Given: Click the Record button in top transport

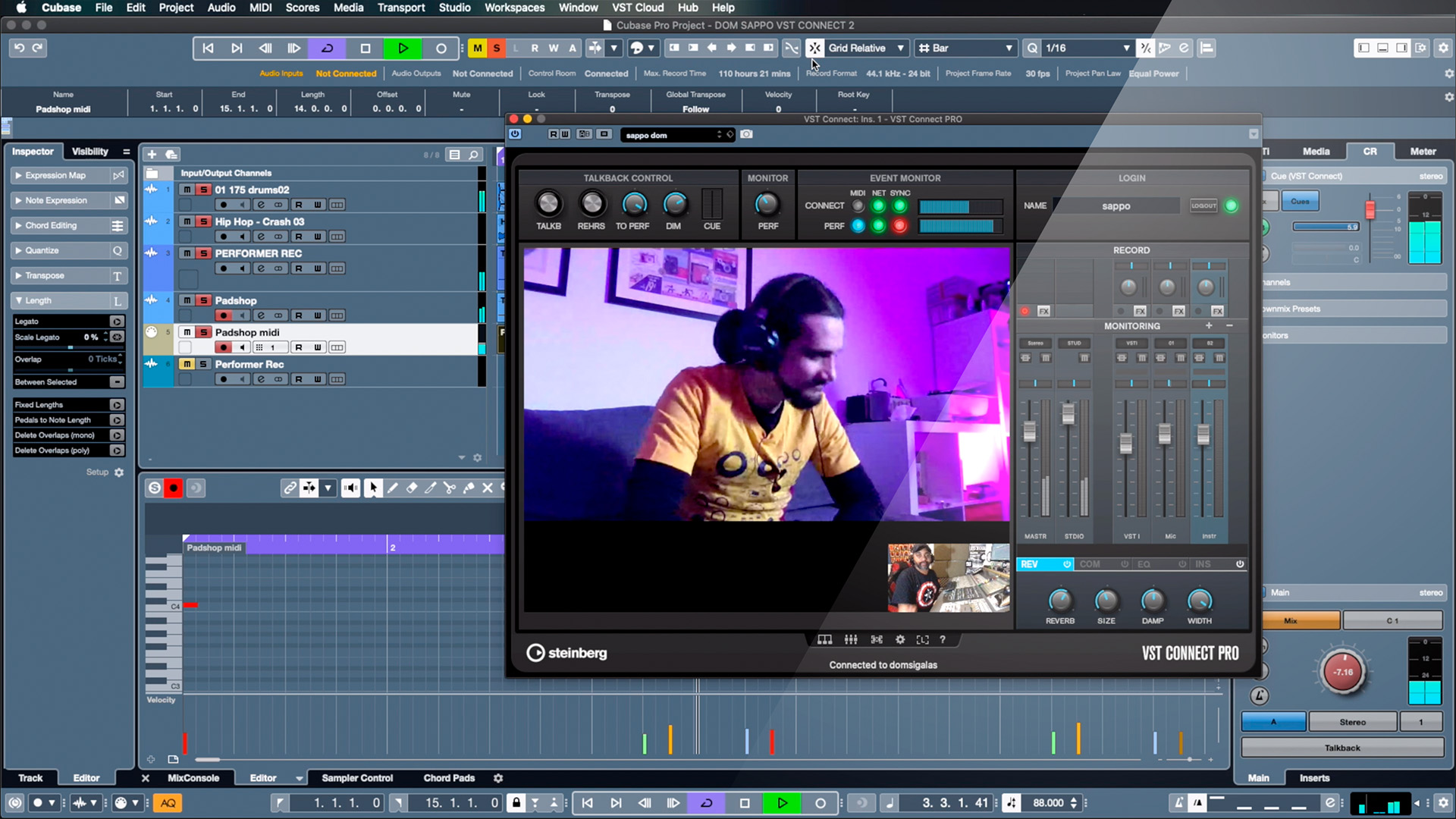Looking at the screenshot, I should tap(441, 48).
